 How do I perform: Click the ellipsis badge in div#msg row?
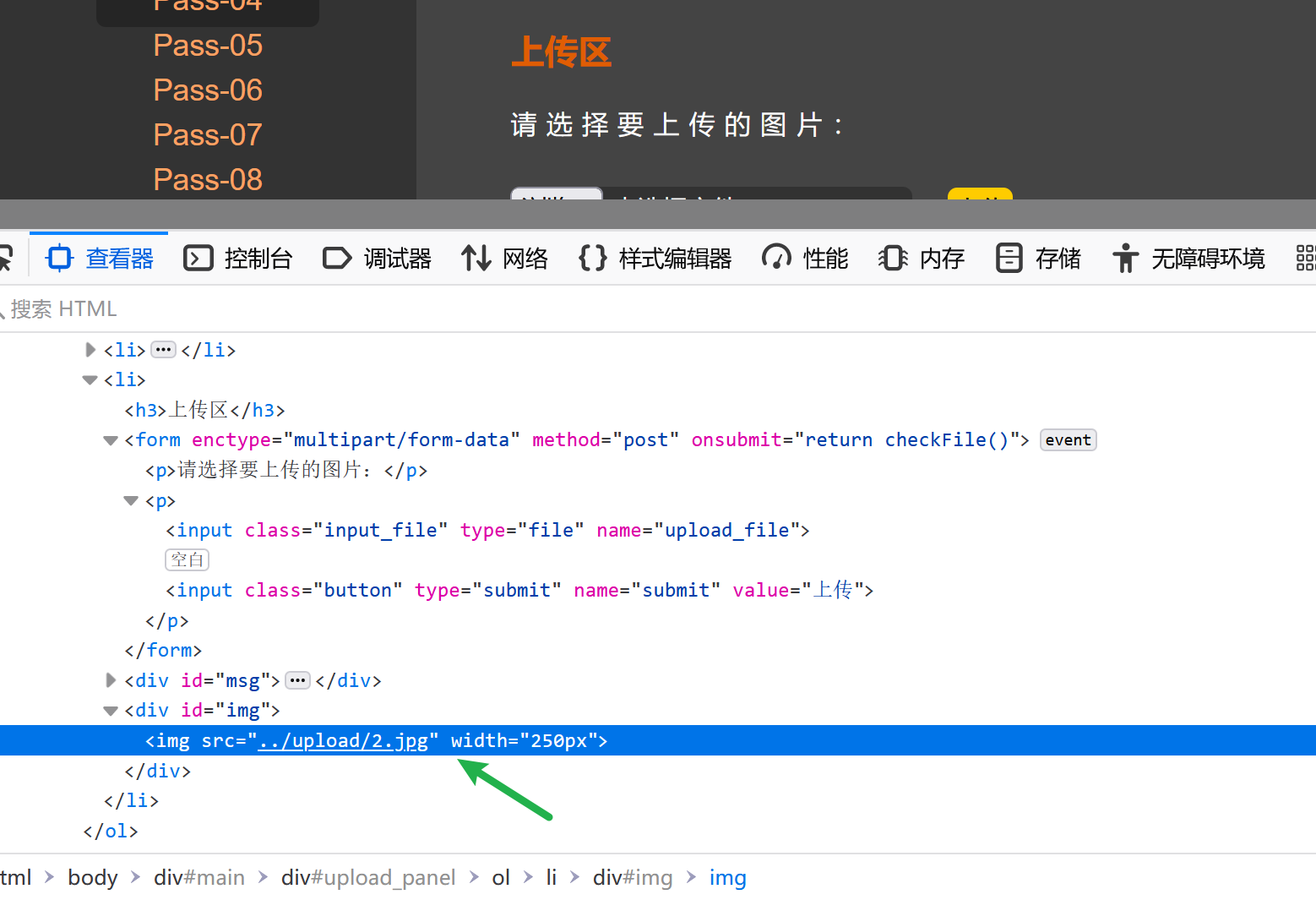point(298,680)
